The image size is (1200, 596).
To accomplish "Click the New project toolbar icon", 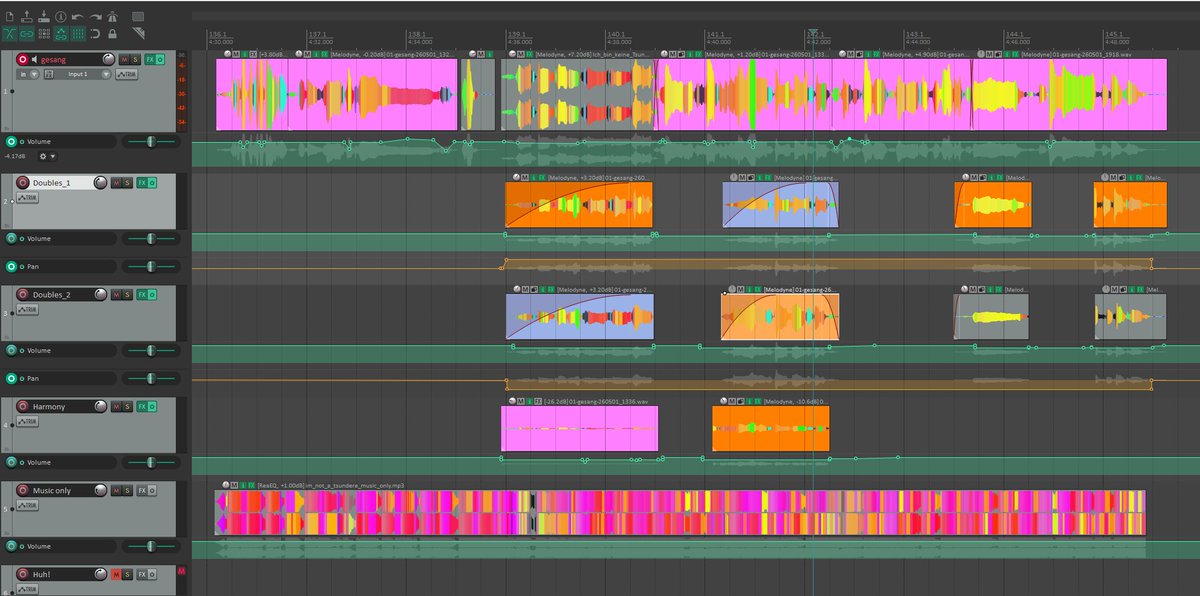I will point(10,17).
